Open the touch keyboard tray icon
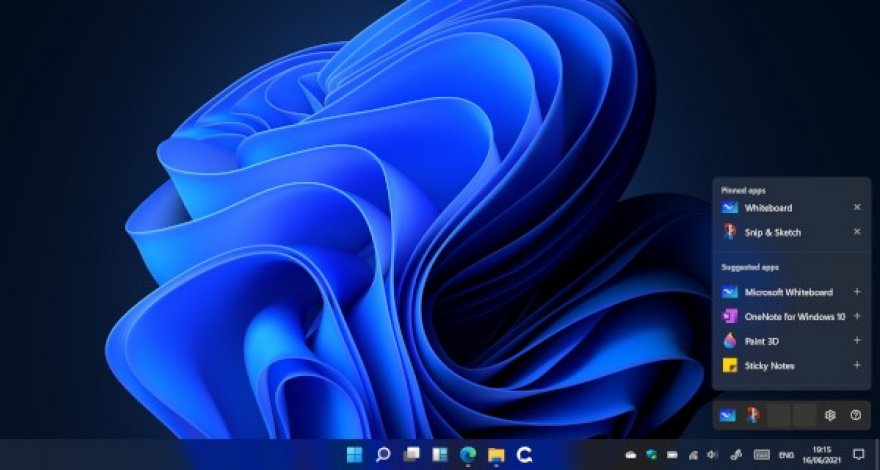The width and height of the screenshot is (880, 470). coord(762,454)
